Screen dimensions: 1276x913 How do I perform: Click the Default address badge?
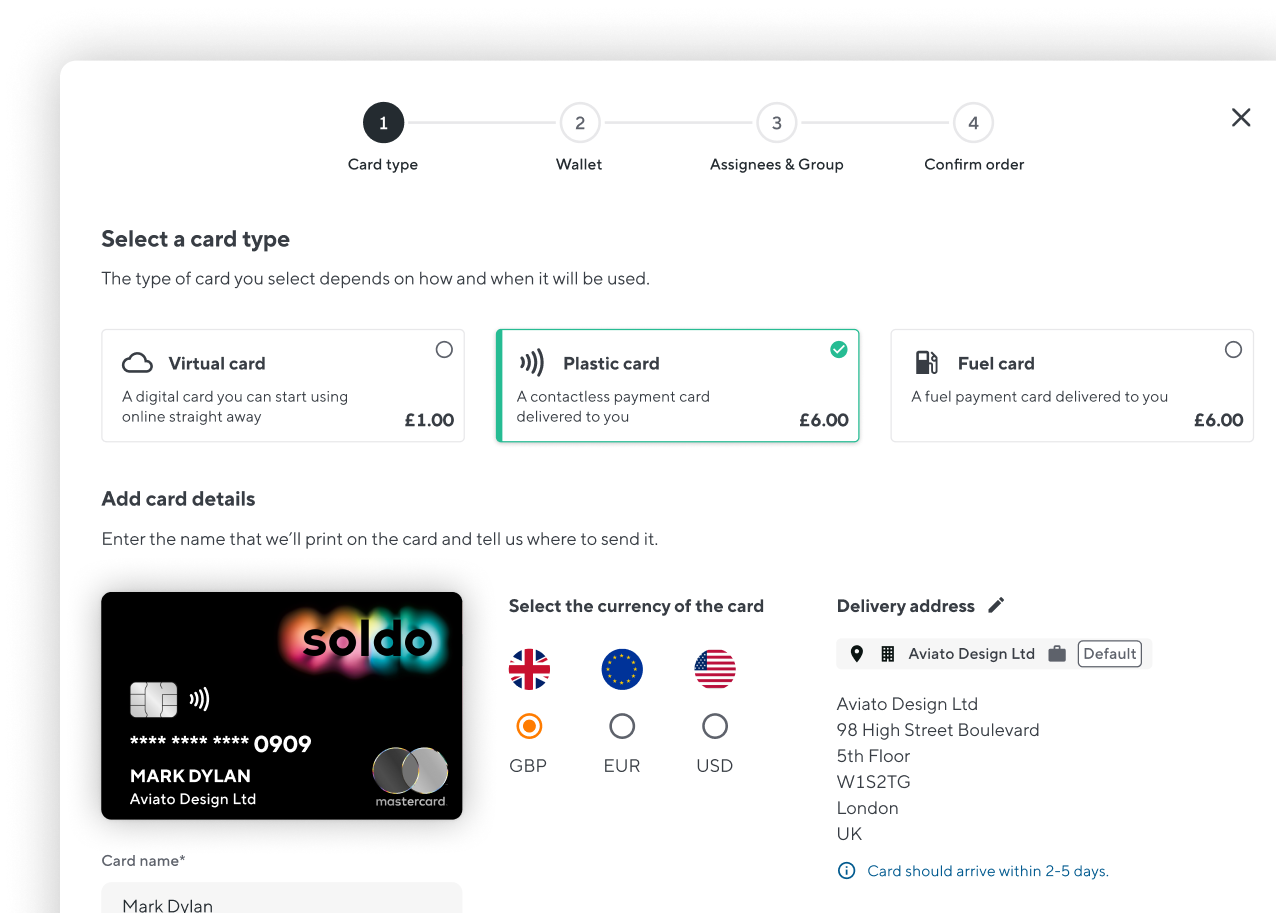(x=1110, y=654)
